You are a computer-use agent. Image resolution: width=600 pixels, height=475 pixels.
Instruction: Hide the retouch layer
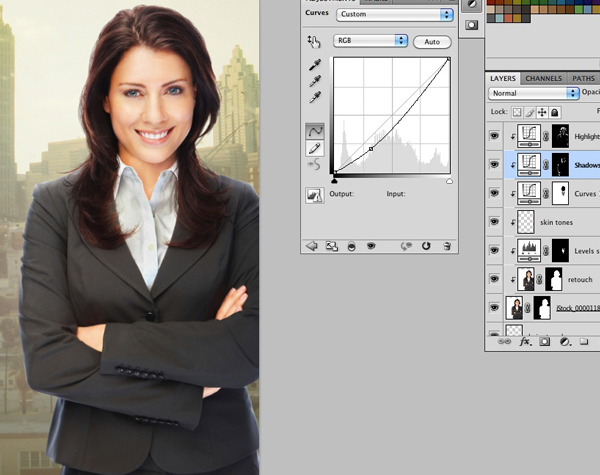[x=494, y=280]
